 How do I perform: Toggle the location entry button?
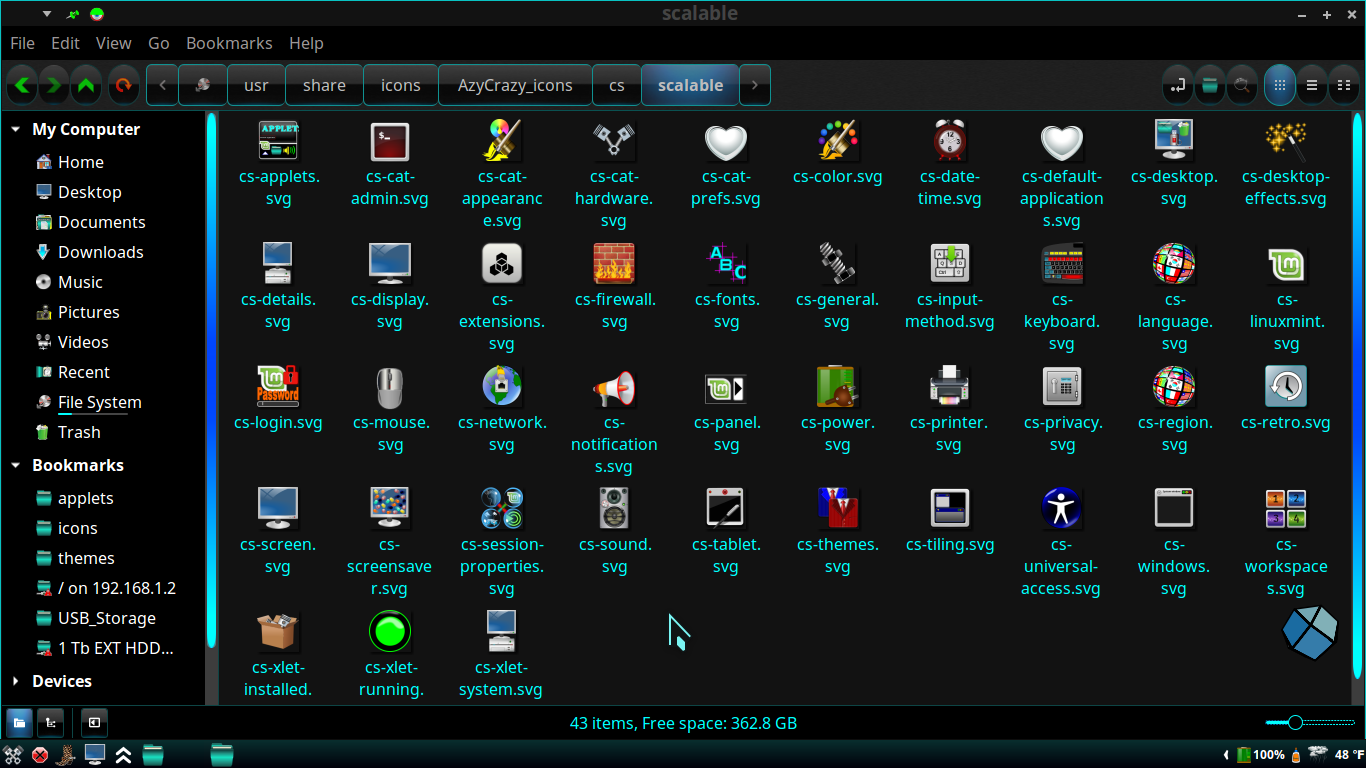click(x=1179, y=85)
